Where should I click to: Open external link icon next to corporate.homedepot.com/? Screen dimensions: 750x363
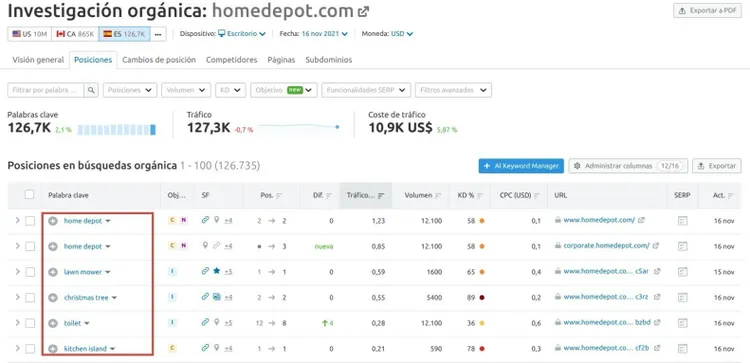(x=656, y=246)
